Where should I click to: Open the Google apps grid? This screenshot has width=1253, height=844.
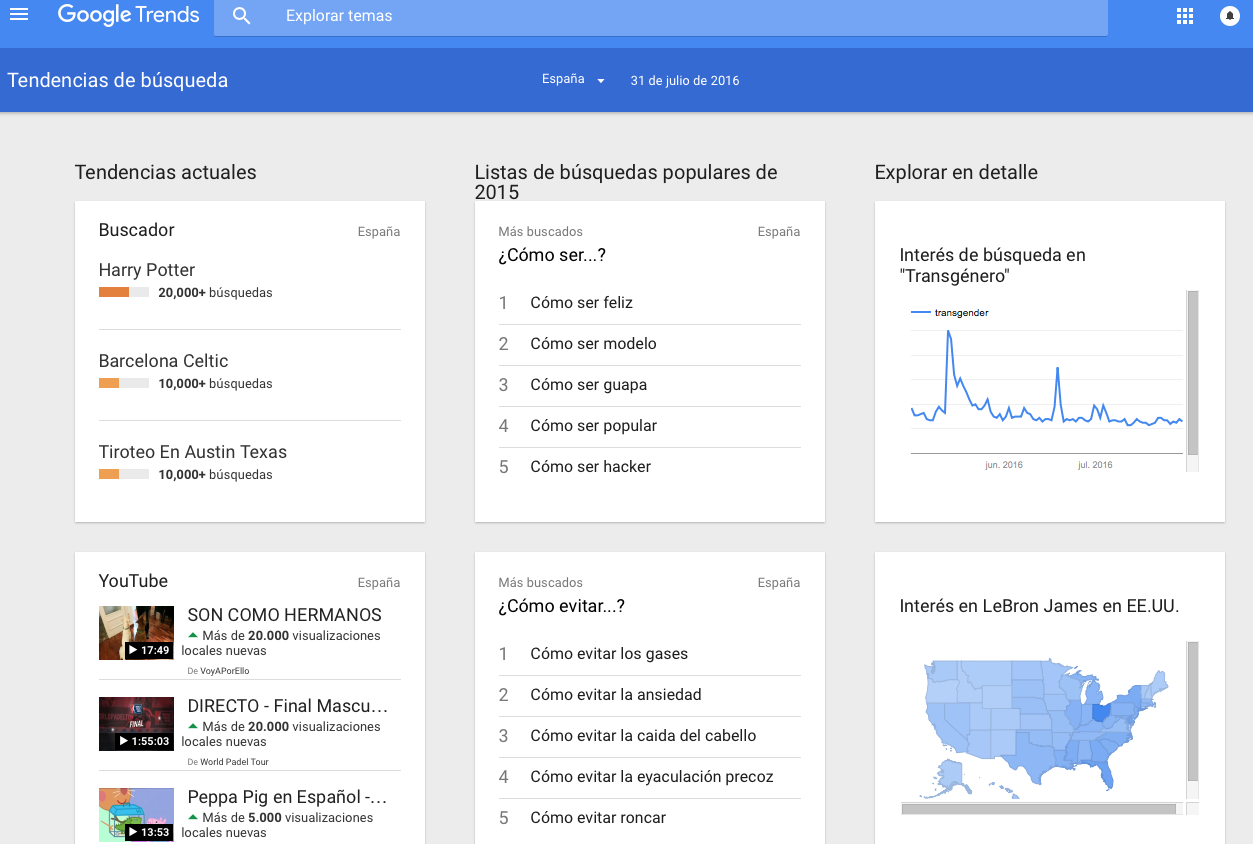1185,16
